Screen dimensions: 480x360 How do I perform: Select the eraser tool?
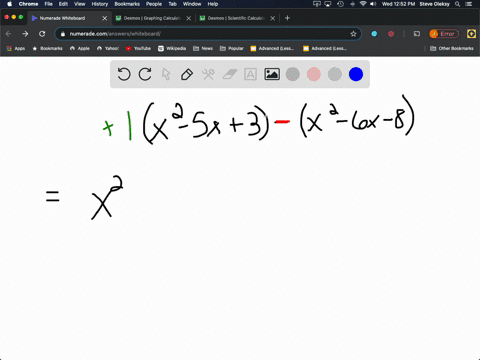coord(229,74)
